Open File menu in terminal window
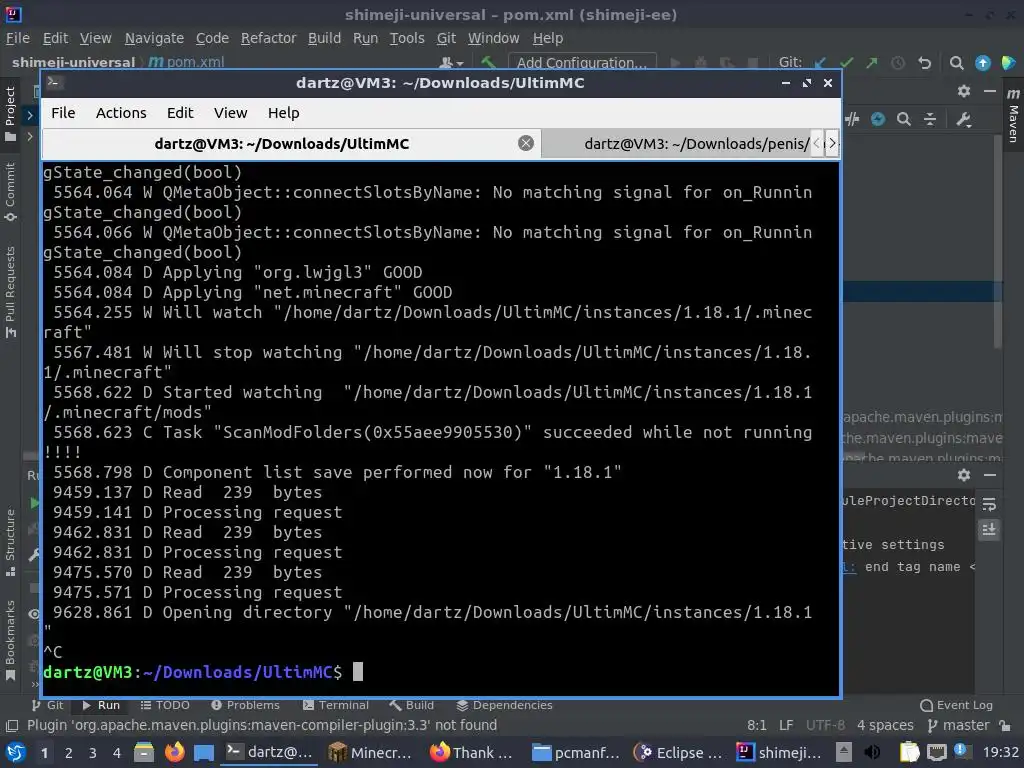1024x768 pixels. (63, 113)
